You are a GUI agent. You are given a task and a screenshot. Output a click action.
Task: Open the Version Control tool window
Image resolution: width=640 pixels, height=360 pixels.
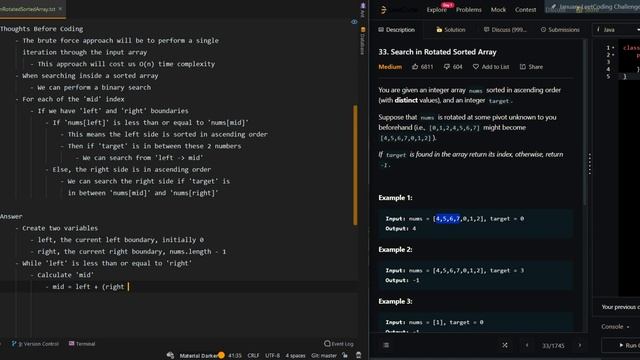click(x=36, y=344)
